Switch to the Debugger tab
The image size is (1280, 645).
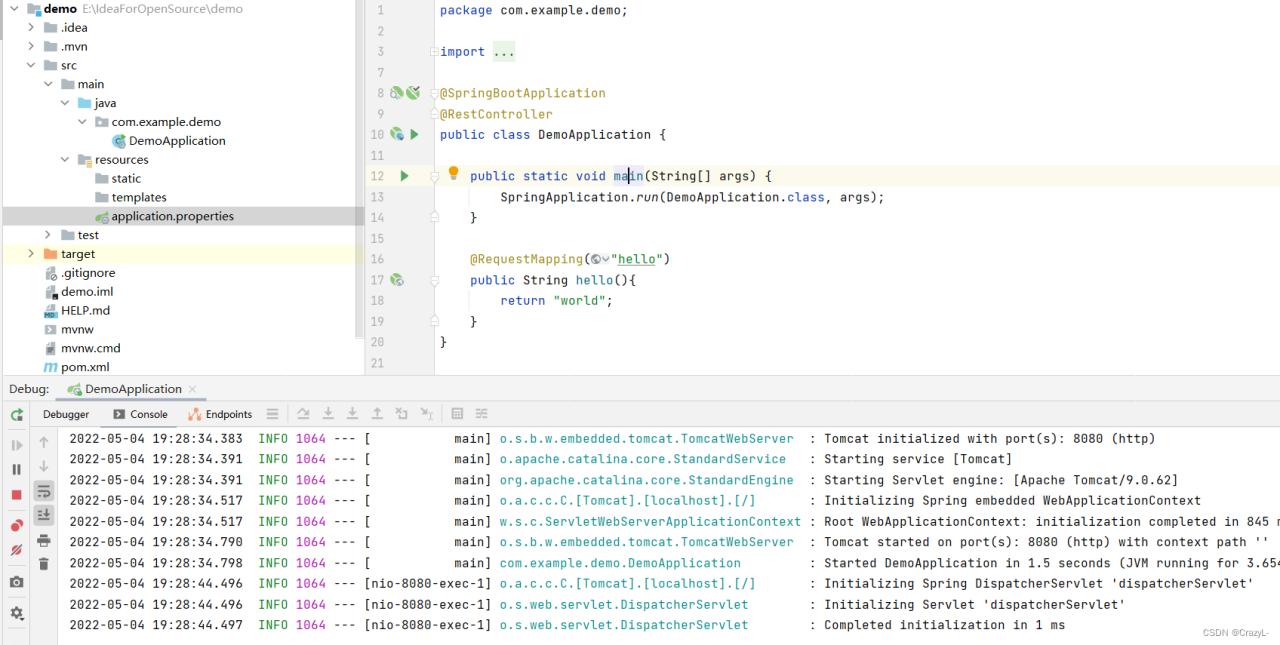coord(66,414)
